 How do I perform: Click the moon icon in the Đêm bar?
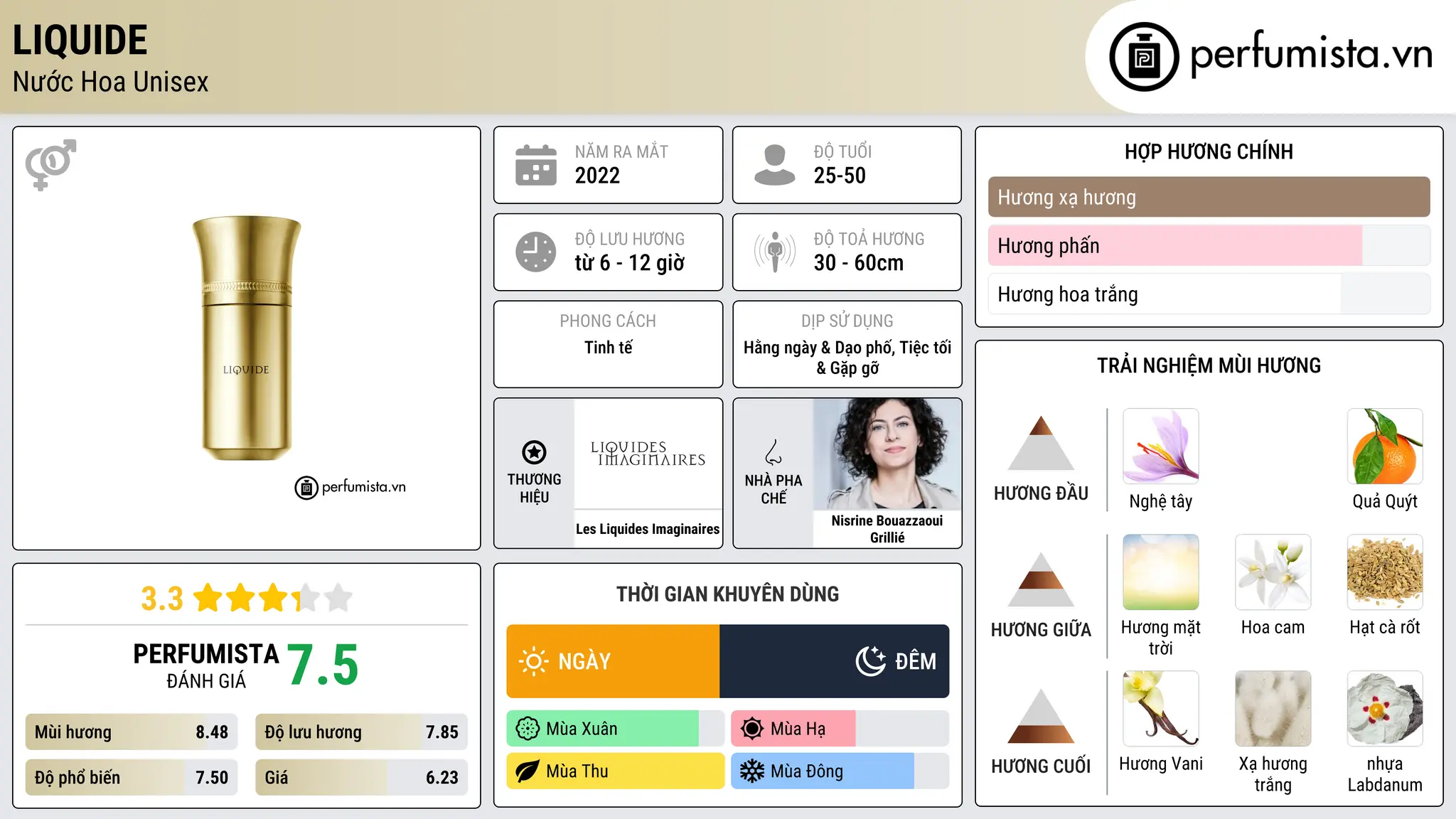870,661
